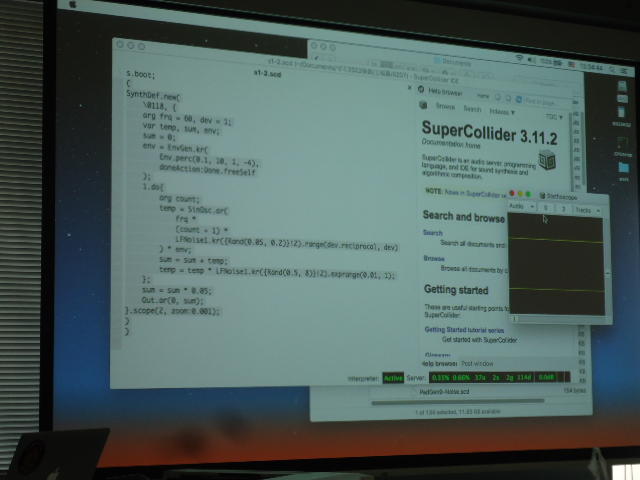This screenshot has height=480, width=640.
Task: Open the Apple menu
Action: [73, 4]
